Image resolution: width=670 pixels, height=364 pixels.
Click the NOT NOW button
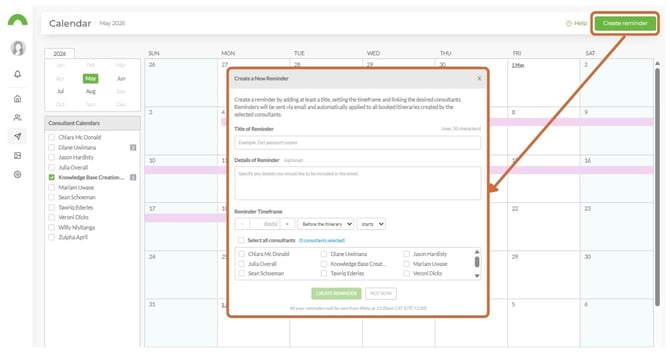click(x=381, y=294)
